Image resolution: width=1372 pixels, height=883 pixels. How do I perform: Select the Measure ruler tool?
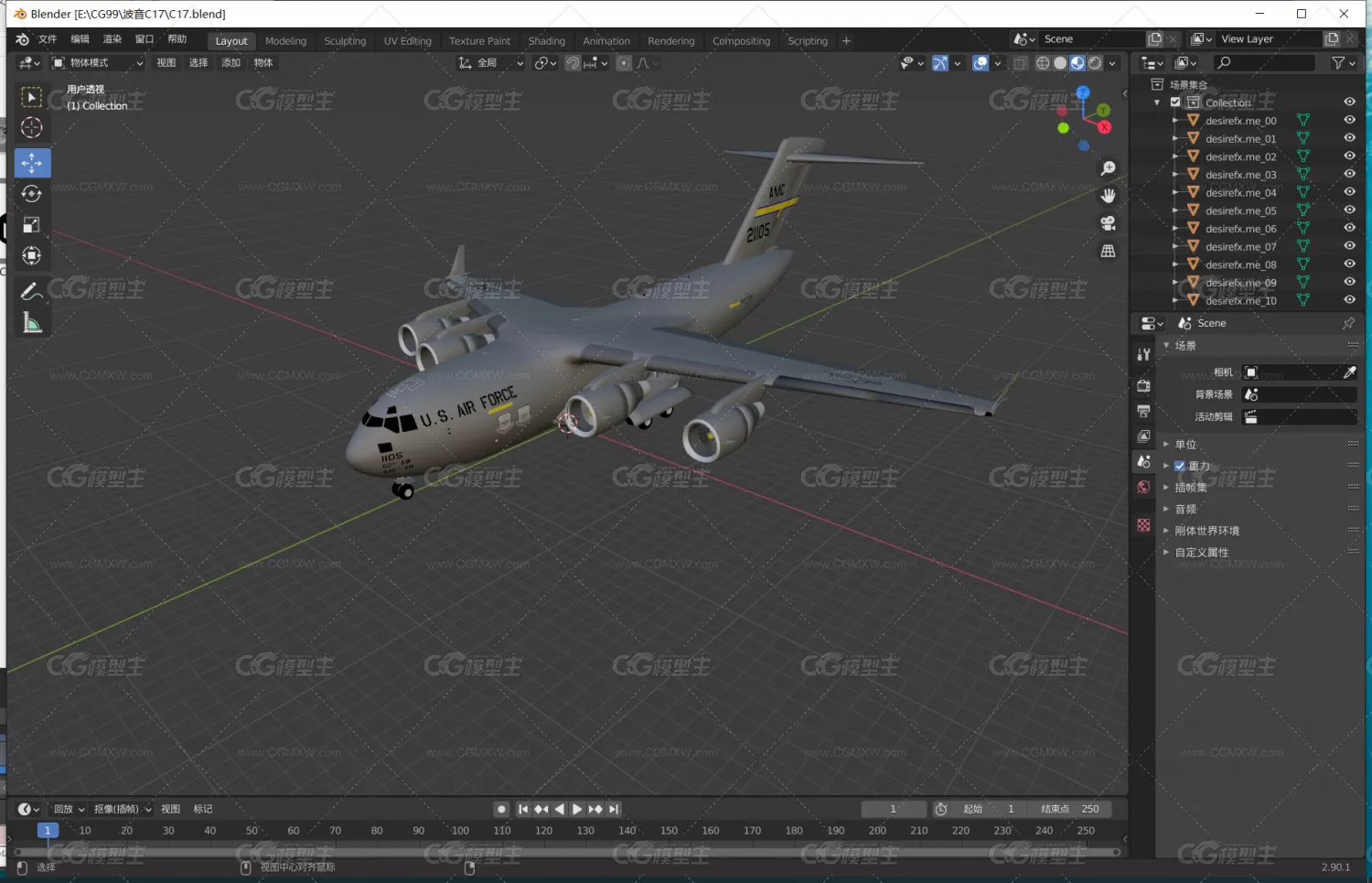[32, 323]
